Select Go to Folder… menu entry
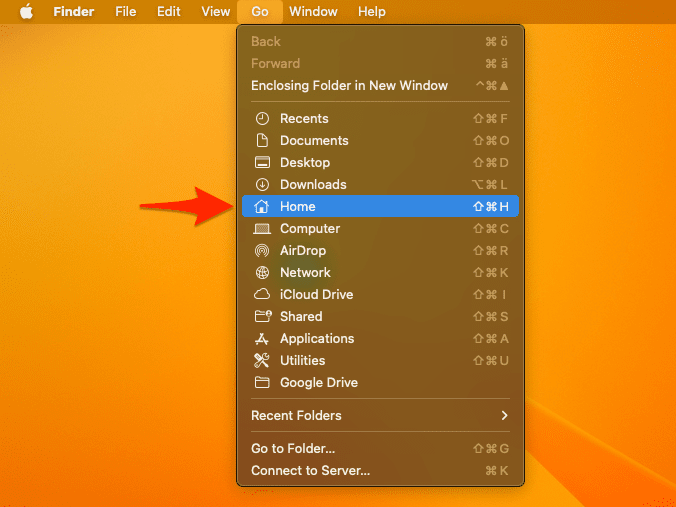676x507 pixels. click(x=293, y=449)
